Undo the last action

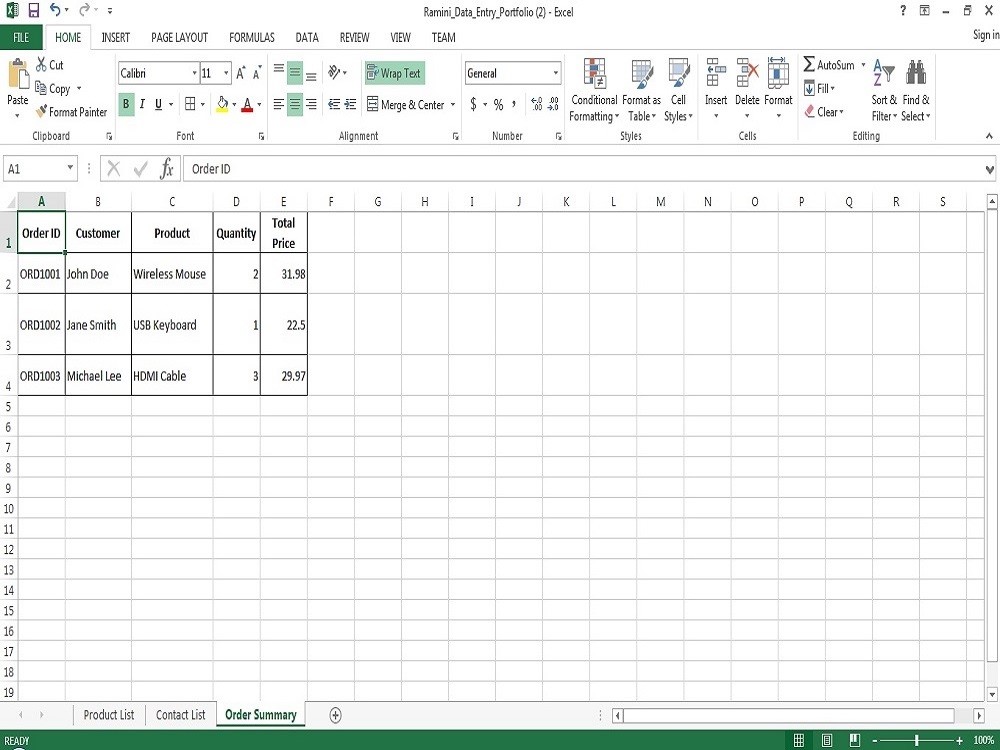(55, 10)
